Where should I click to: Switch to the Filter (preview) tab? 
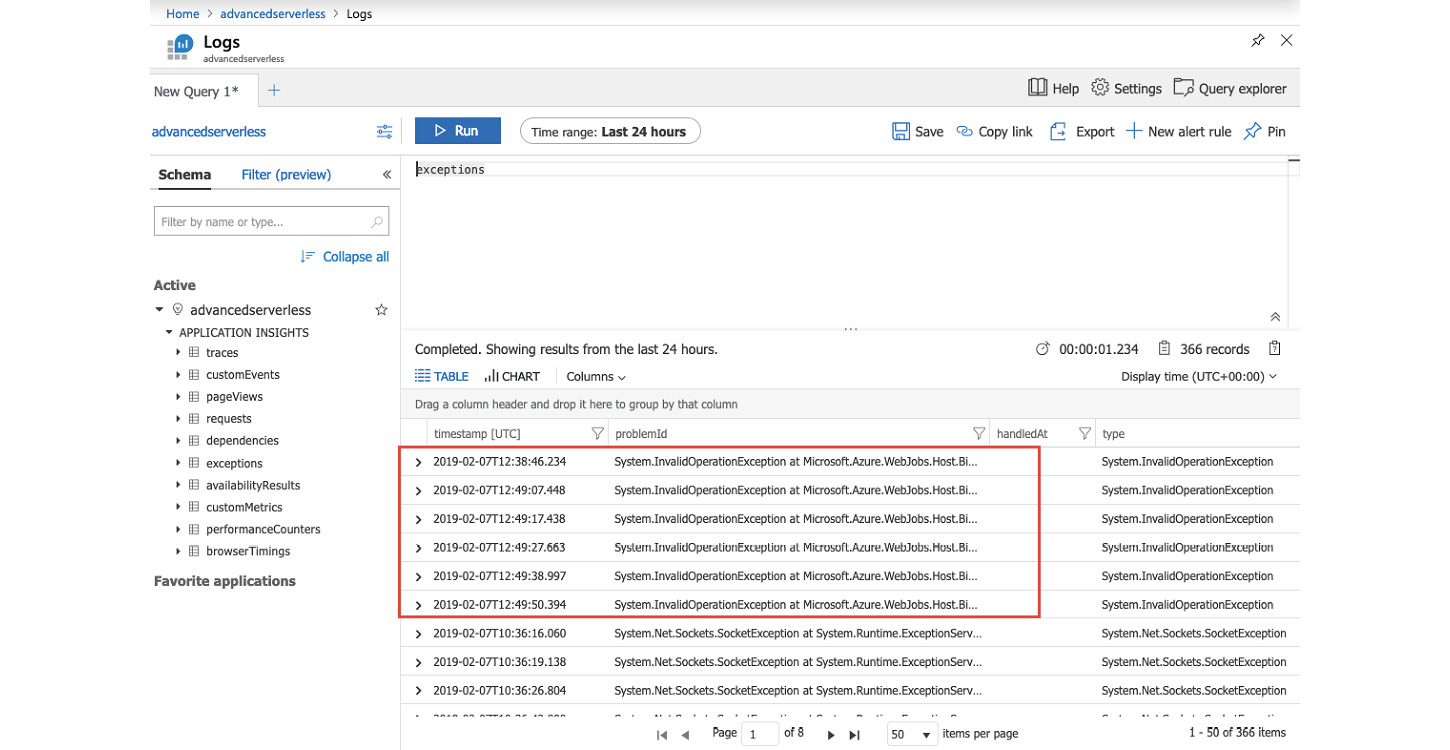tap(286, 174)
